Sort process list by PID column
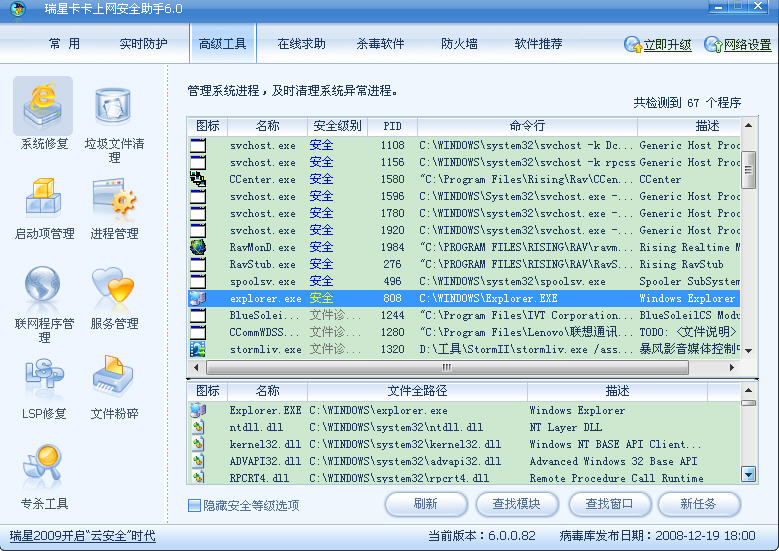779x551 pixels. tap(392, 126)
